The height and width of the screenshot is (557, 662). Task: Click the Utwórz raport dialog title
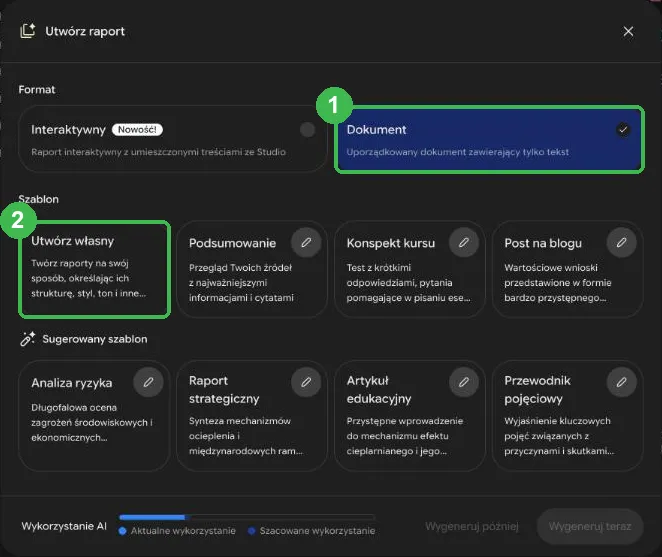pos(85,32)
